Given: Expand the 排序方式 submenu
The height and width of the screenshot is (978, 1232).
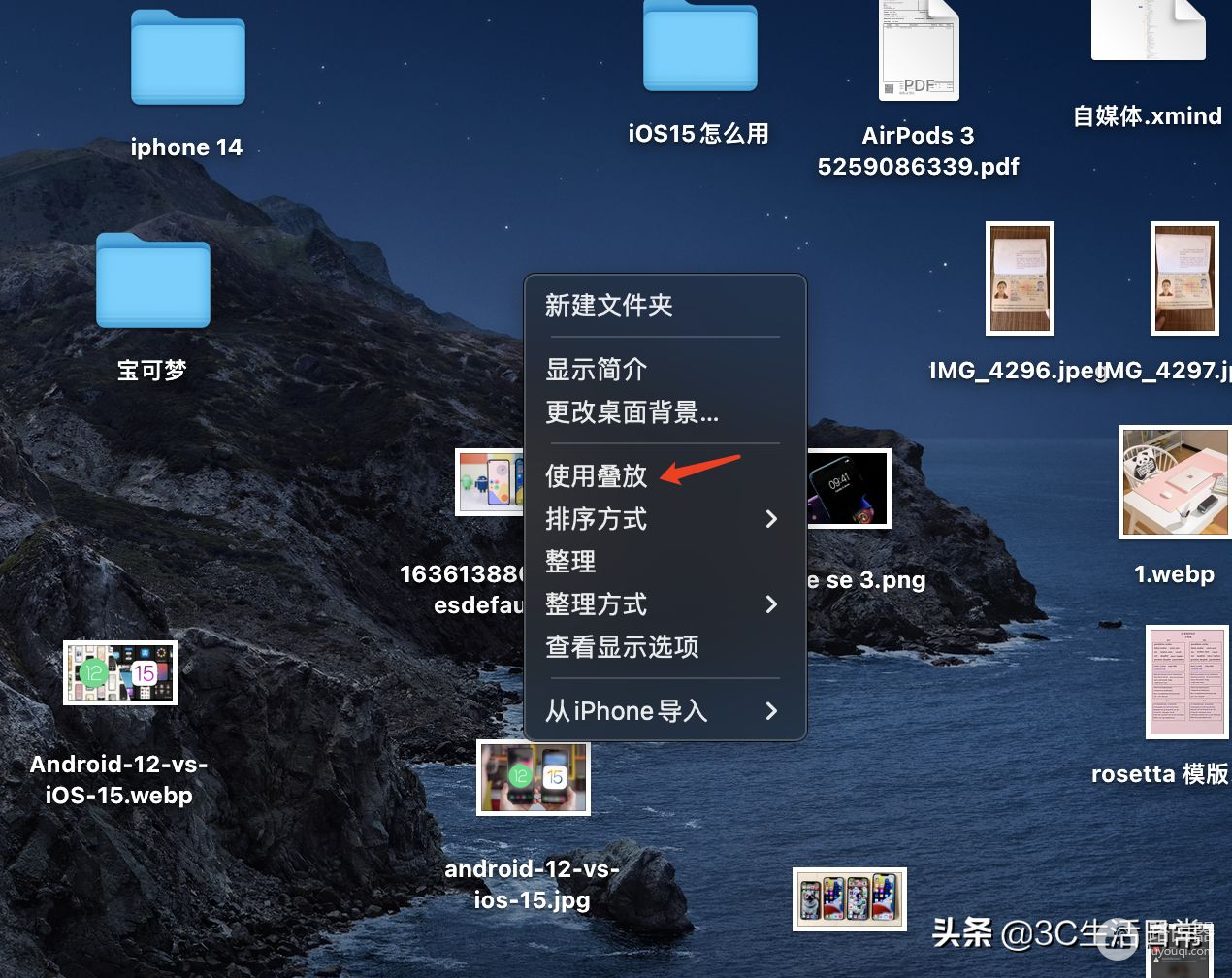Looking at the screenshot, I should pos(597,520).
